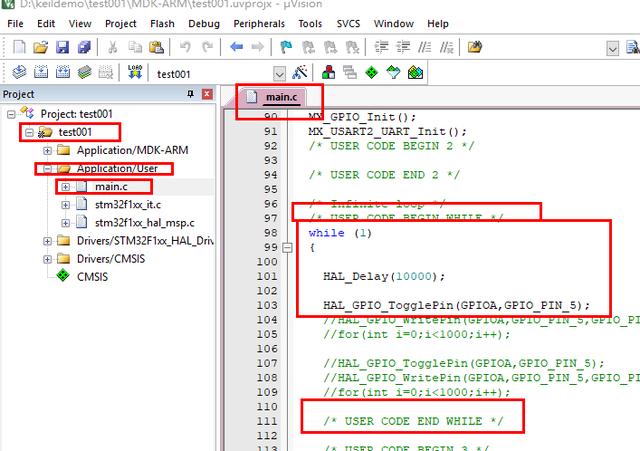640x451 pixels.
Task: Open the find combo box dropdown arrow
Action: (612, 49)
